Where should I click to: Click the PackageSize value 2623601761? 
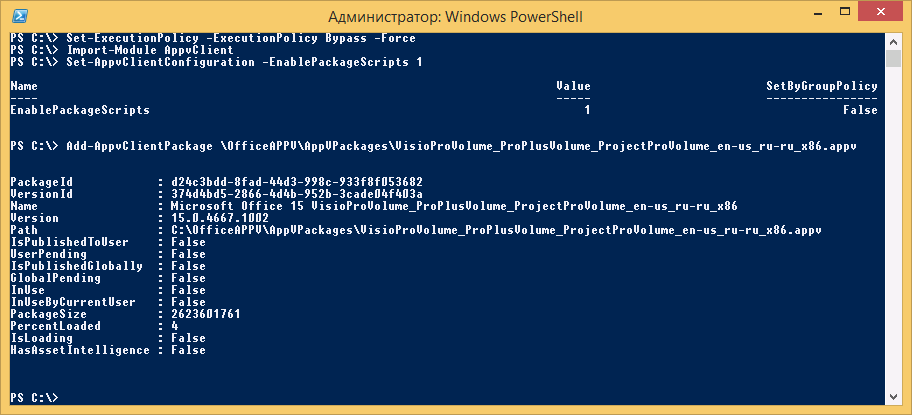coord(205,314)
